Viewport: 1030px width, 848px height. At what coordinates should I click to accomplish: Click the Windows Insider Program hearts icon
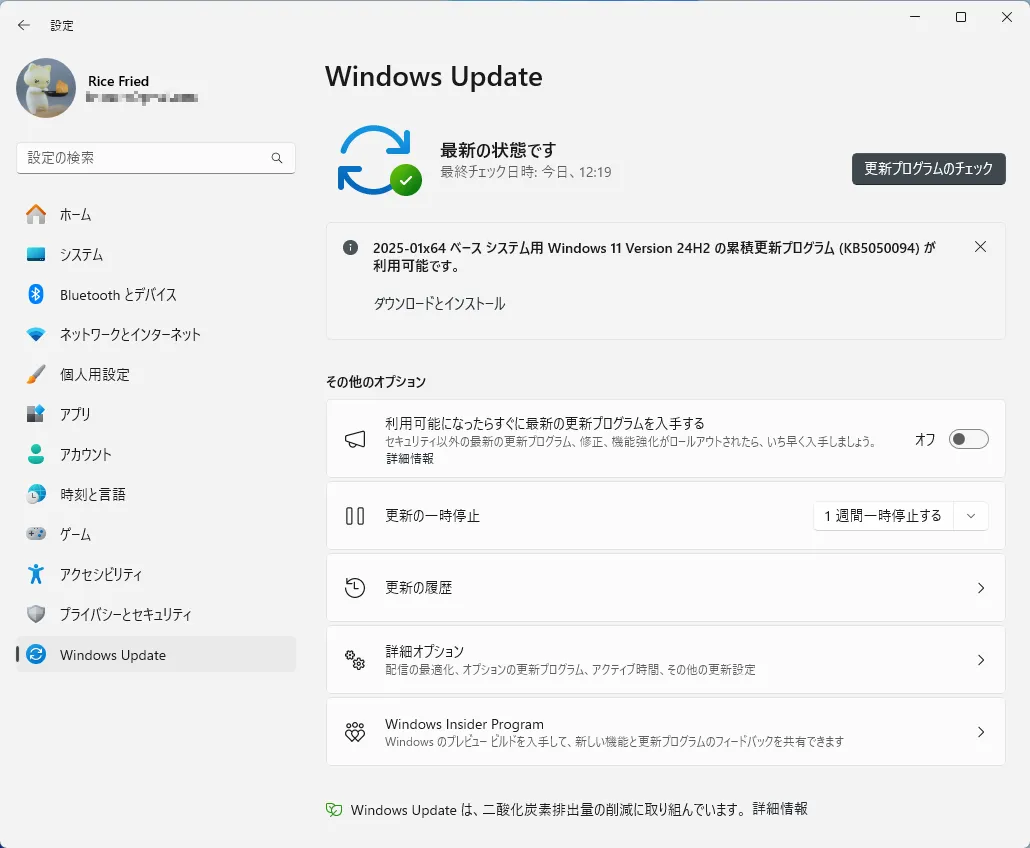(355, 732)
